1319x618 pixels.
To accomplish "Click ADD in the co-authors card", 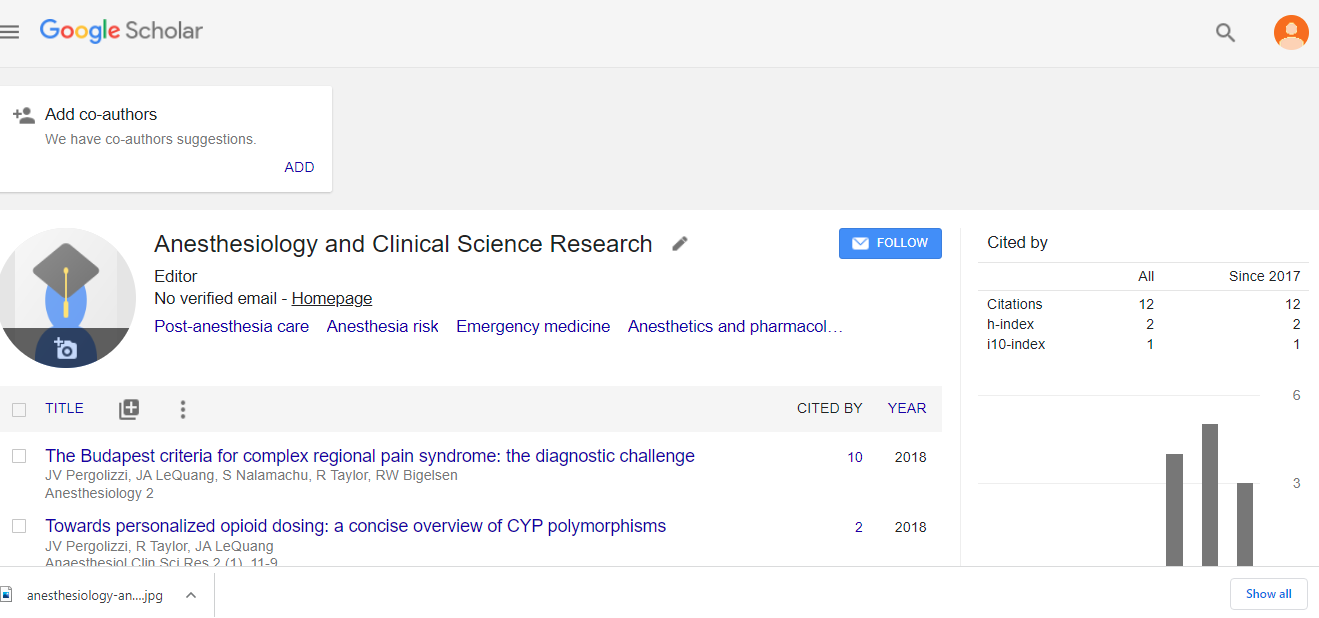I will (299, 167).
